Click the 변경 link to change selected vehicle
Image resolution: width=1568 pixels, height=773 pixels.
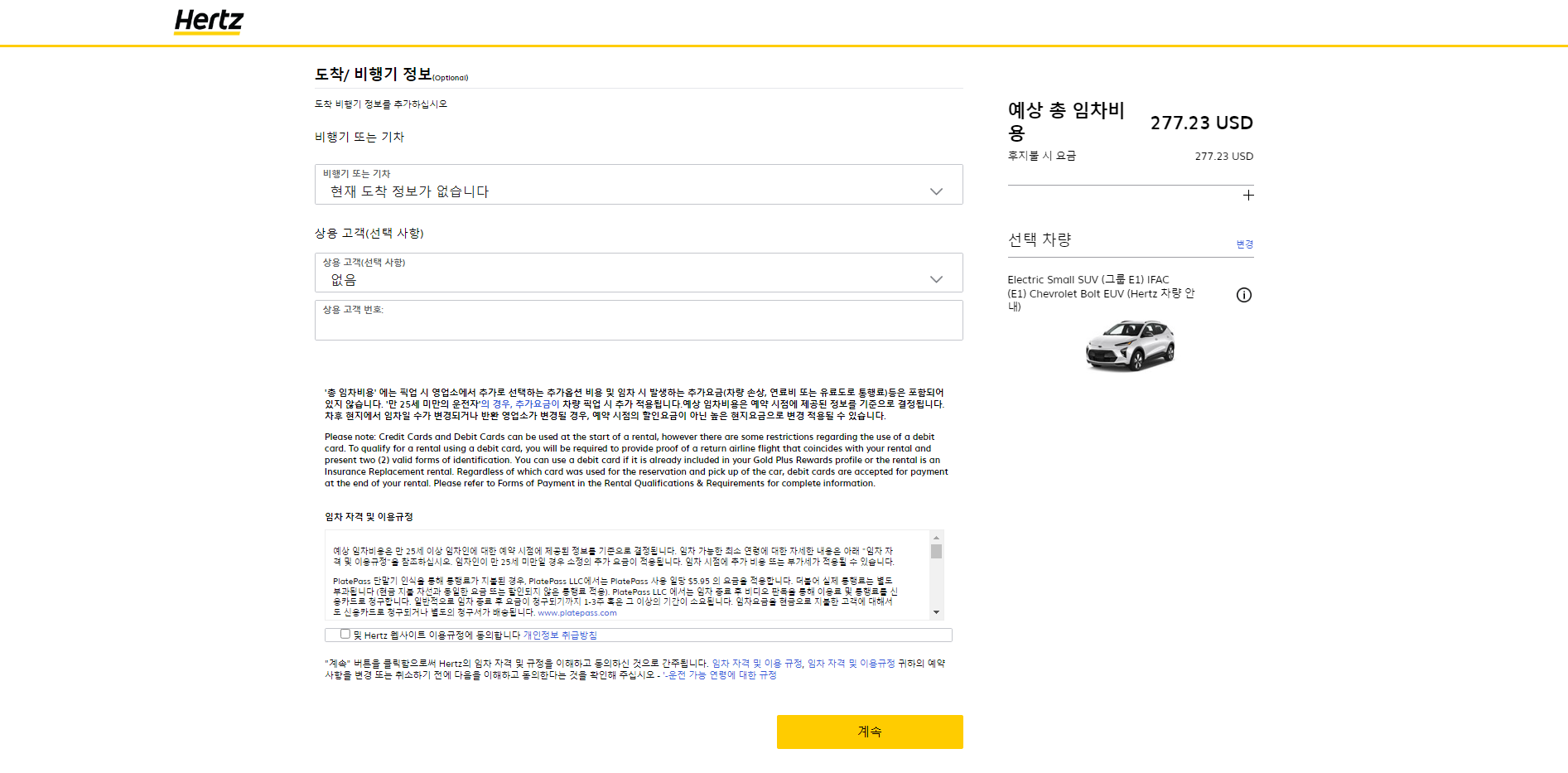click(x=1244, y=244)
